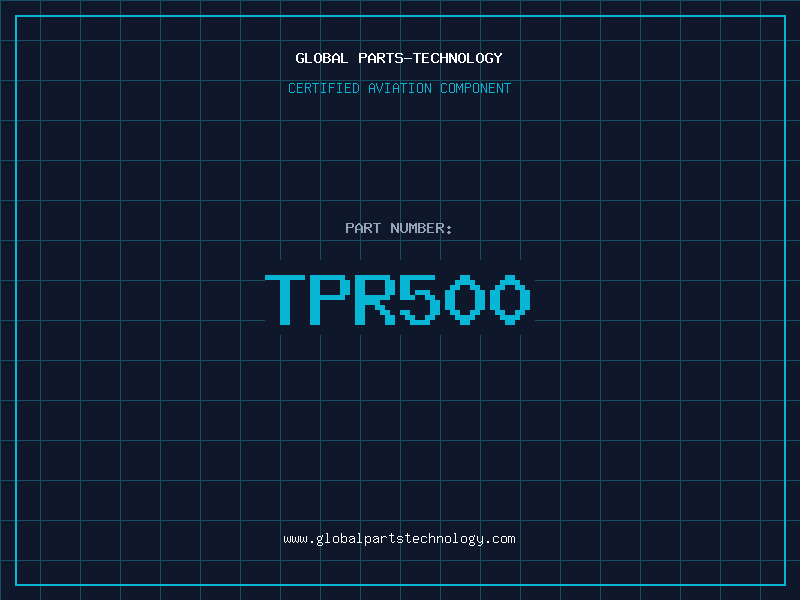
Task: Click the CERTIFIED AVIATION COMPONENT subtitle
Action: (x=399, y=88)
